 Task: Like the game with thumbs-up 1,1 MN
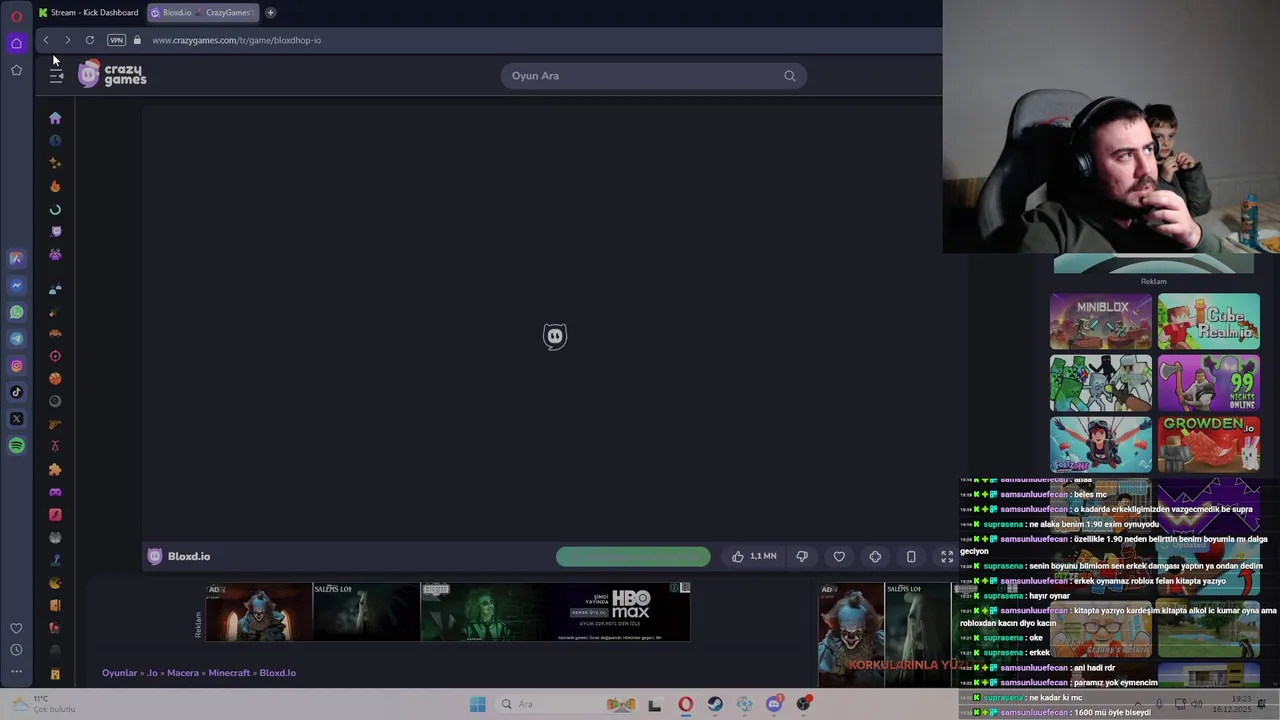(754, 556)
